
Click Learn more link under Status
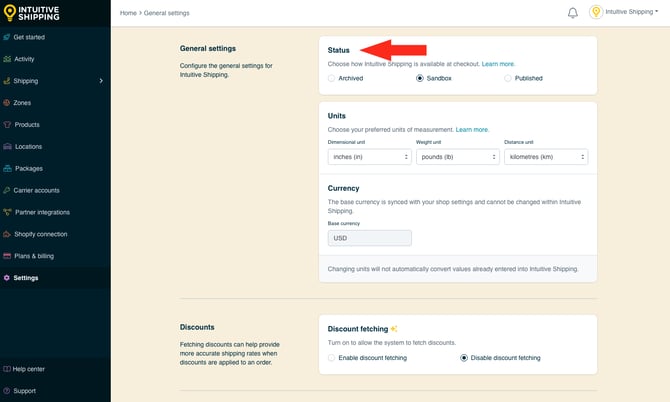tap(498, 64)
